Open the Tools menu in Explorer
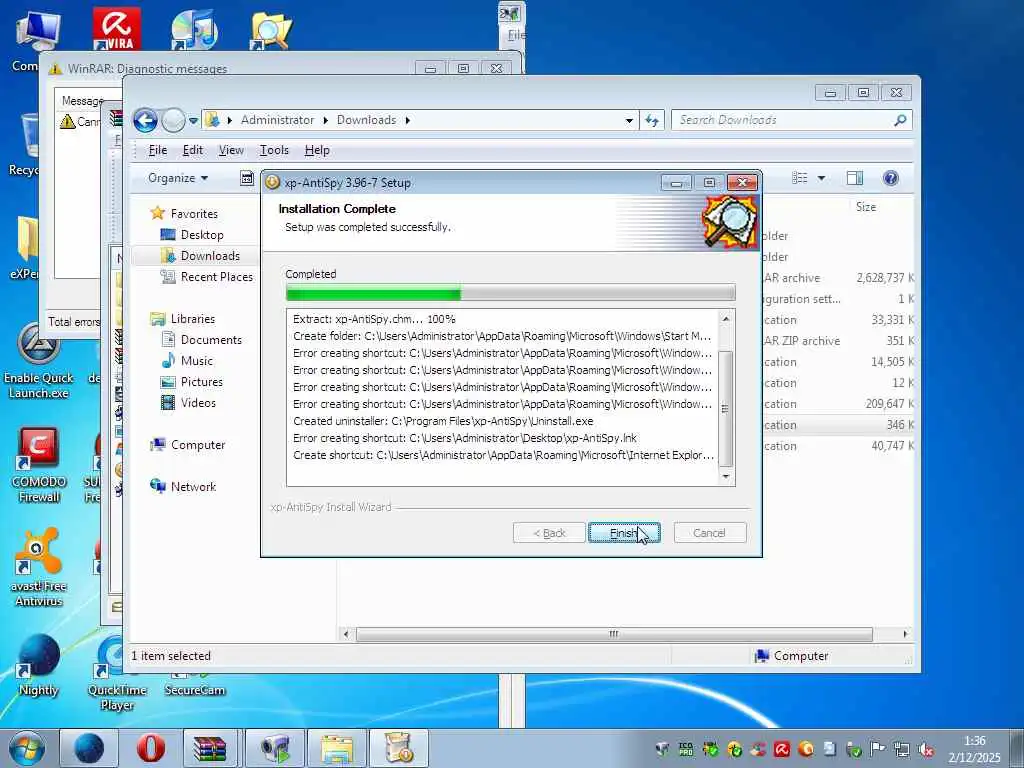Image resolution: width=1024 pixels, height=768 pixels. coord(274,150)
